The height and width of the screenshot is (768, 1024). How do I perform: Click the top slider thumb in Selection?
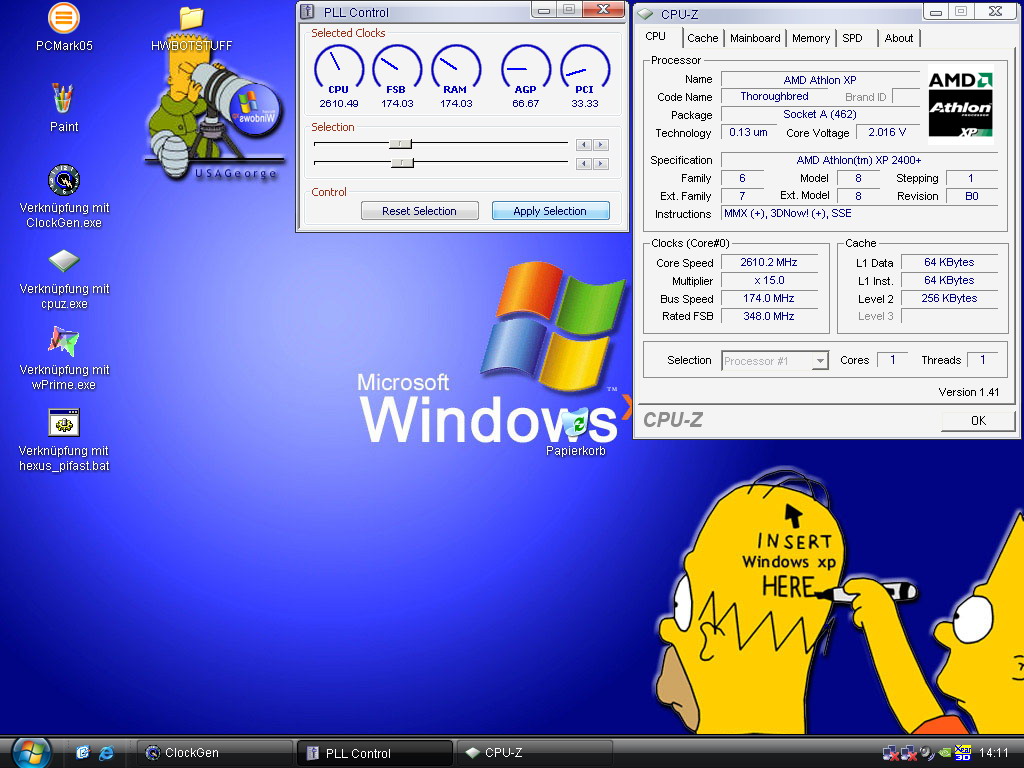click(x=400, y=144)
